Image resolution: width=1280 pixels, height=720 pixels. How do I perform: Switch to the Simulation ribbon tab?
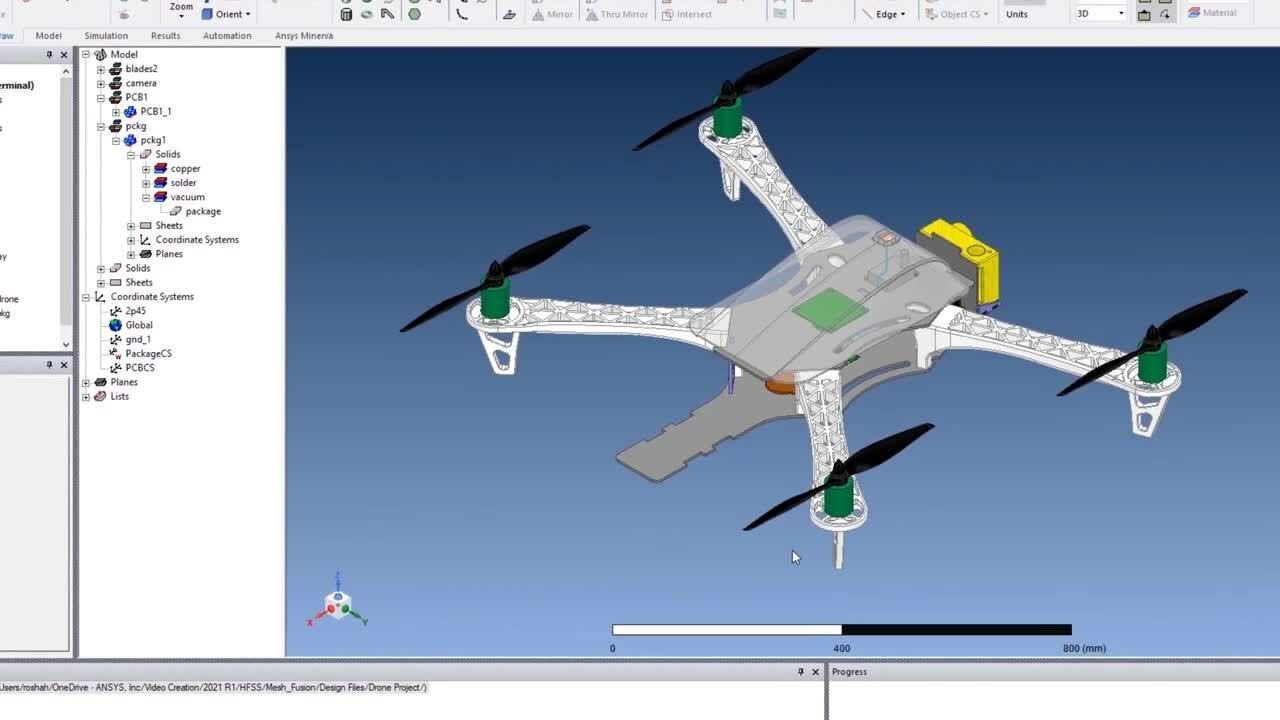click(x=106, y=36)
